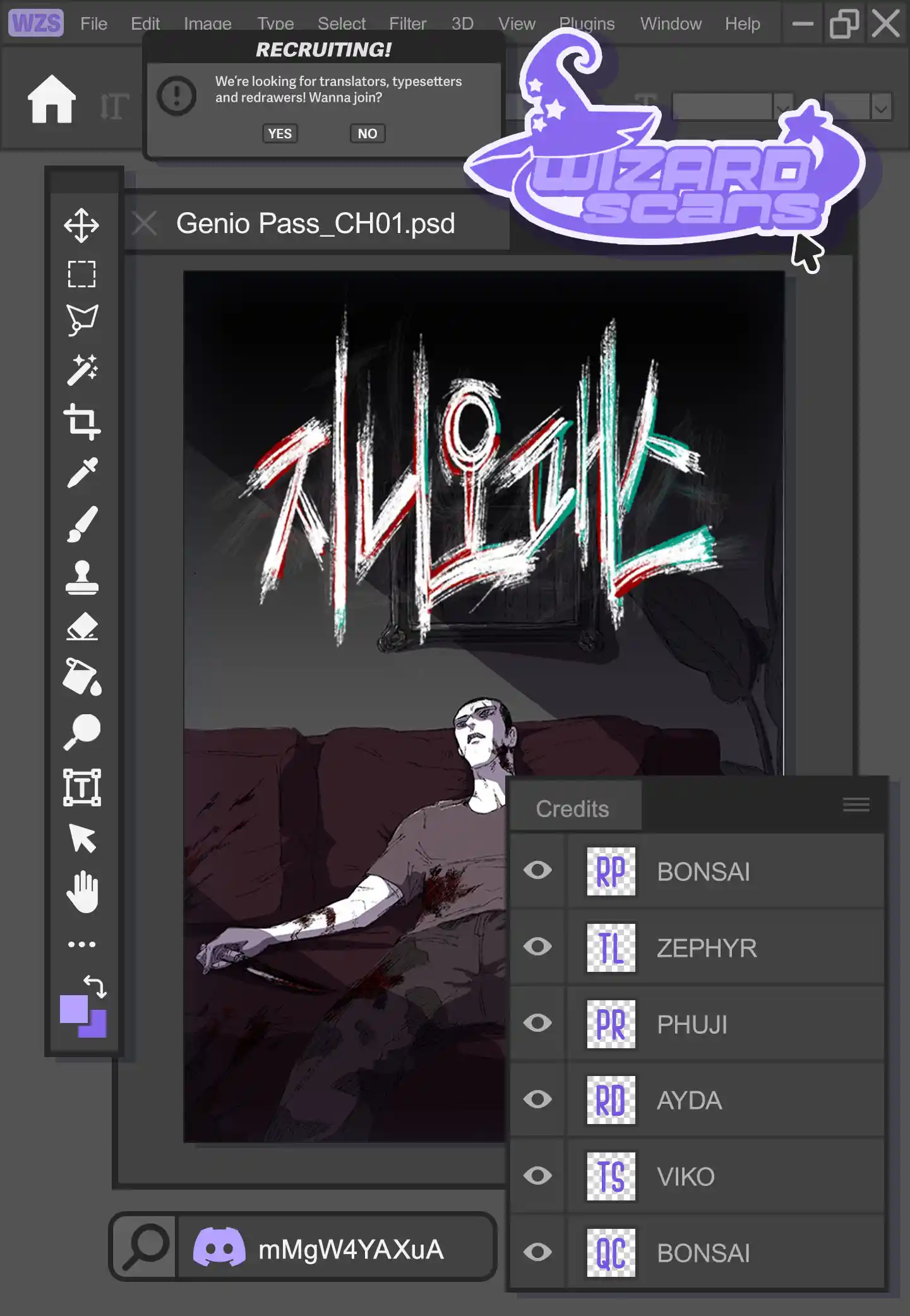Select the Genio Pass_CH01.psd document tab
The width and height of the screenshot is (910, 1316).
(x=316, y=224)
